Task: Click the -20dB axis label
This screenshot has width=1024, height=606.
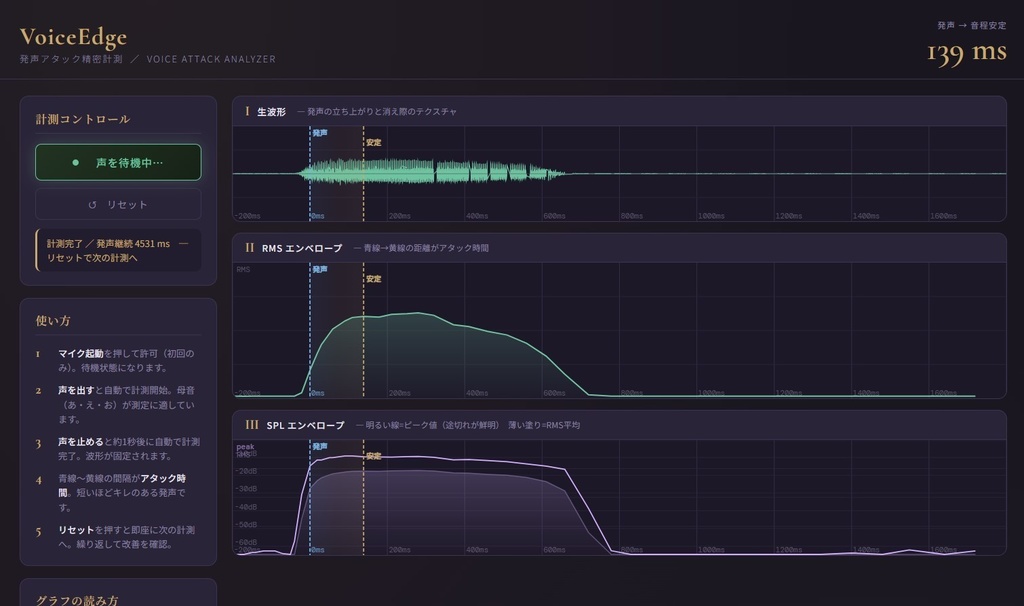Action: tap(246, 471)
